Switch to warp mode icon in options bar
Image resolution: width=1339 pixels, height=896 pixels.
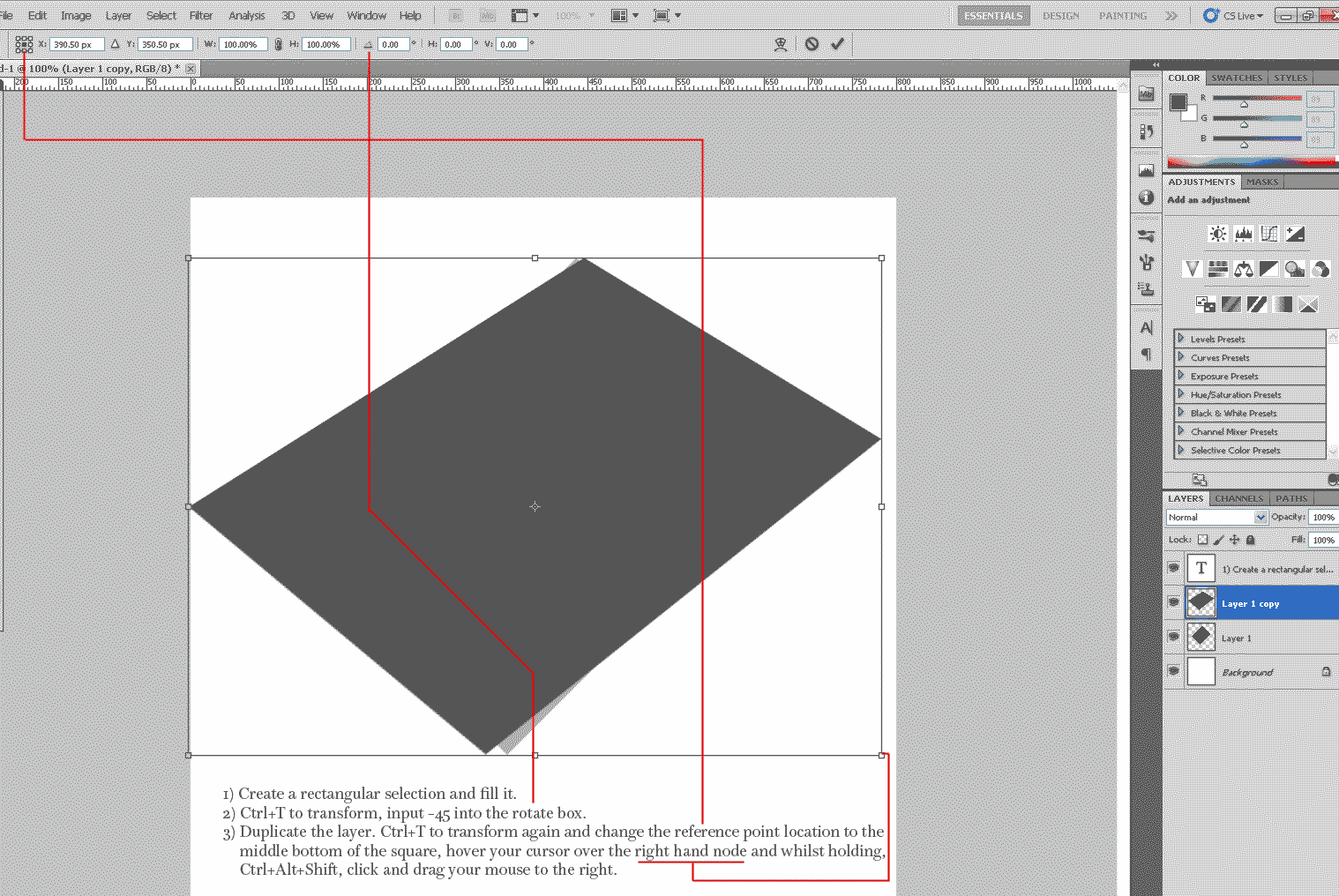coord(781,44)
